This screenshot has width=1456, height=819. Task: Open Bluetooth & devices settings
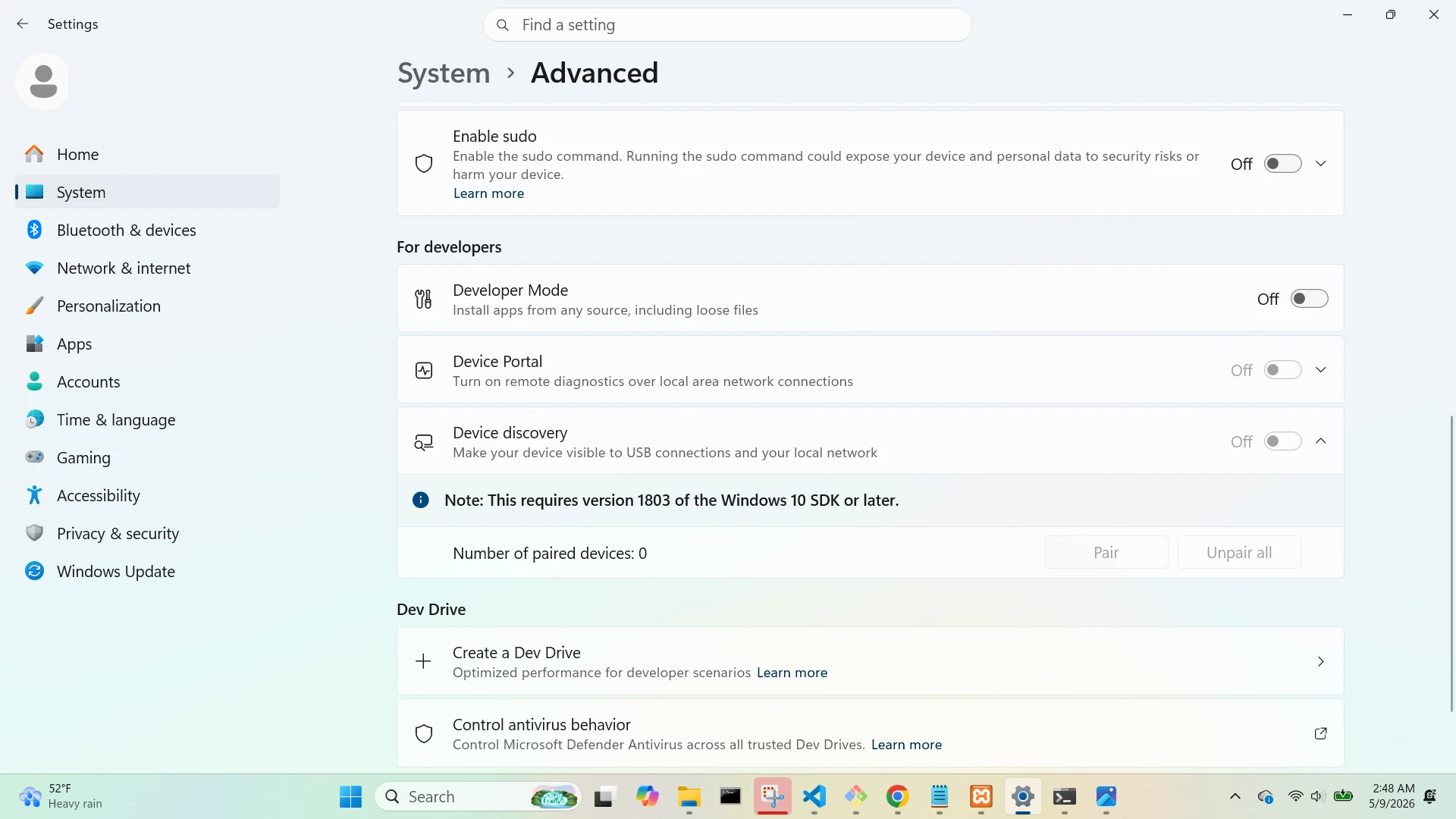147,230
